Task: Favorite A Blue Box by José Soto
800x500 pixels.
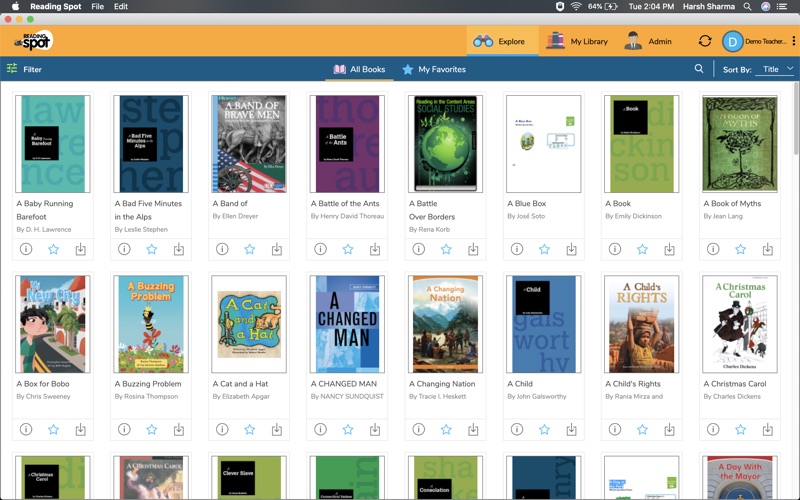Action: [x=544, y=249]
